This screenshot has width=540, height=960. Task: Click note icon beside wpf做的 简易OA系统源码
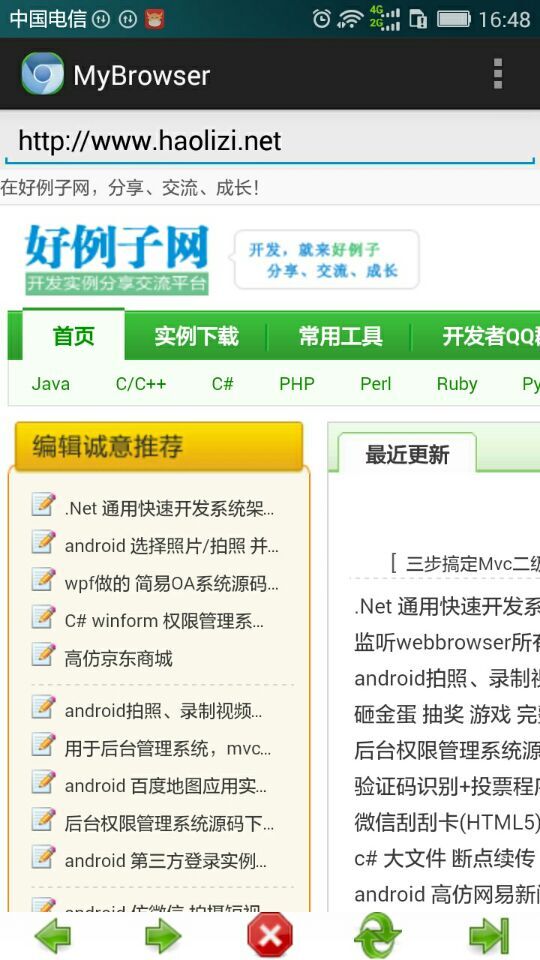tap(43, 579)
